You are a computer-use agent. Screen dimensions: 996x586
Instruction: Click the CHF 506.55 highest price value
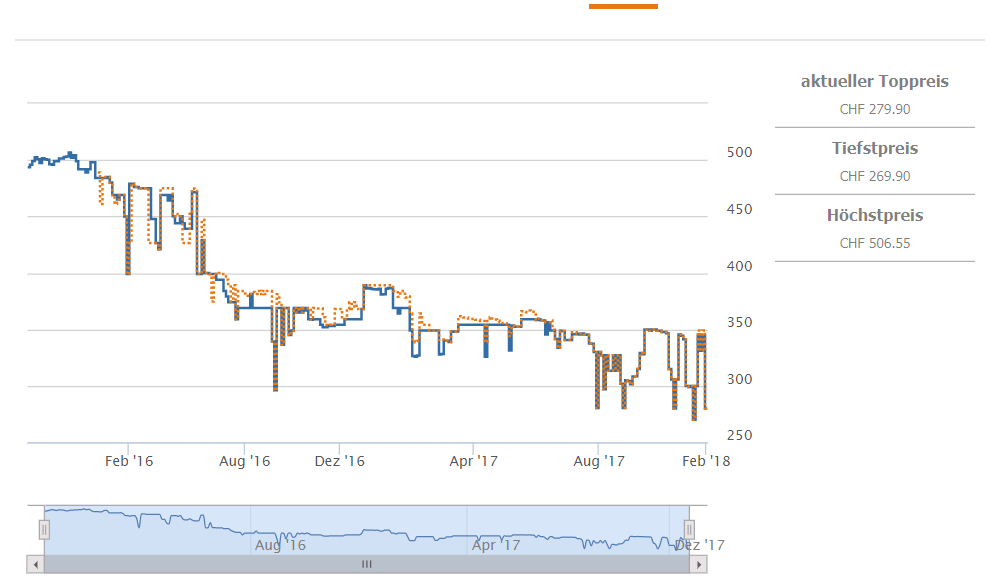874,244
